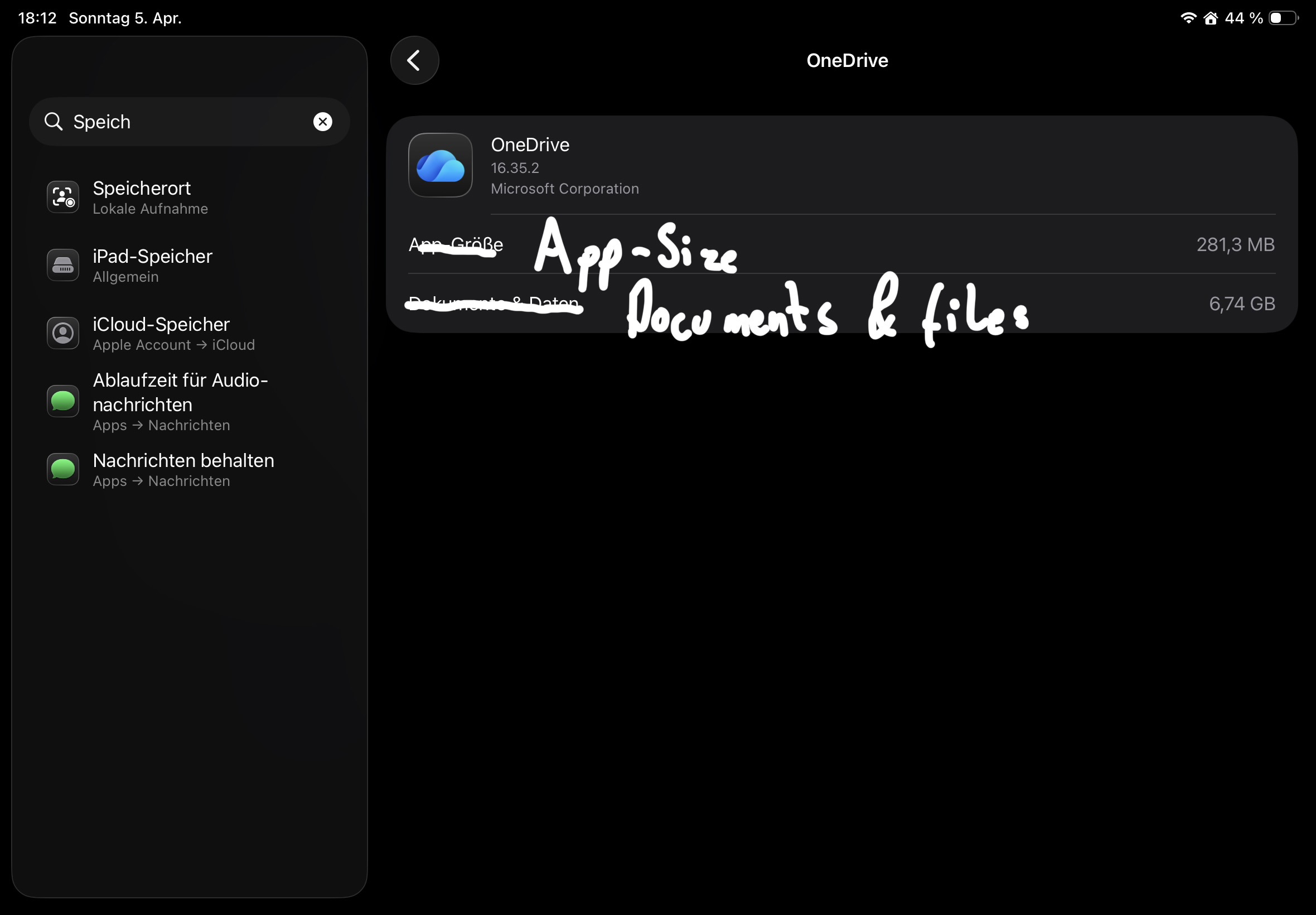Click the 18:12 clock in status bar
1316x915 pixels.
(37, 18)
